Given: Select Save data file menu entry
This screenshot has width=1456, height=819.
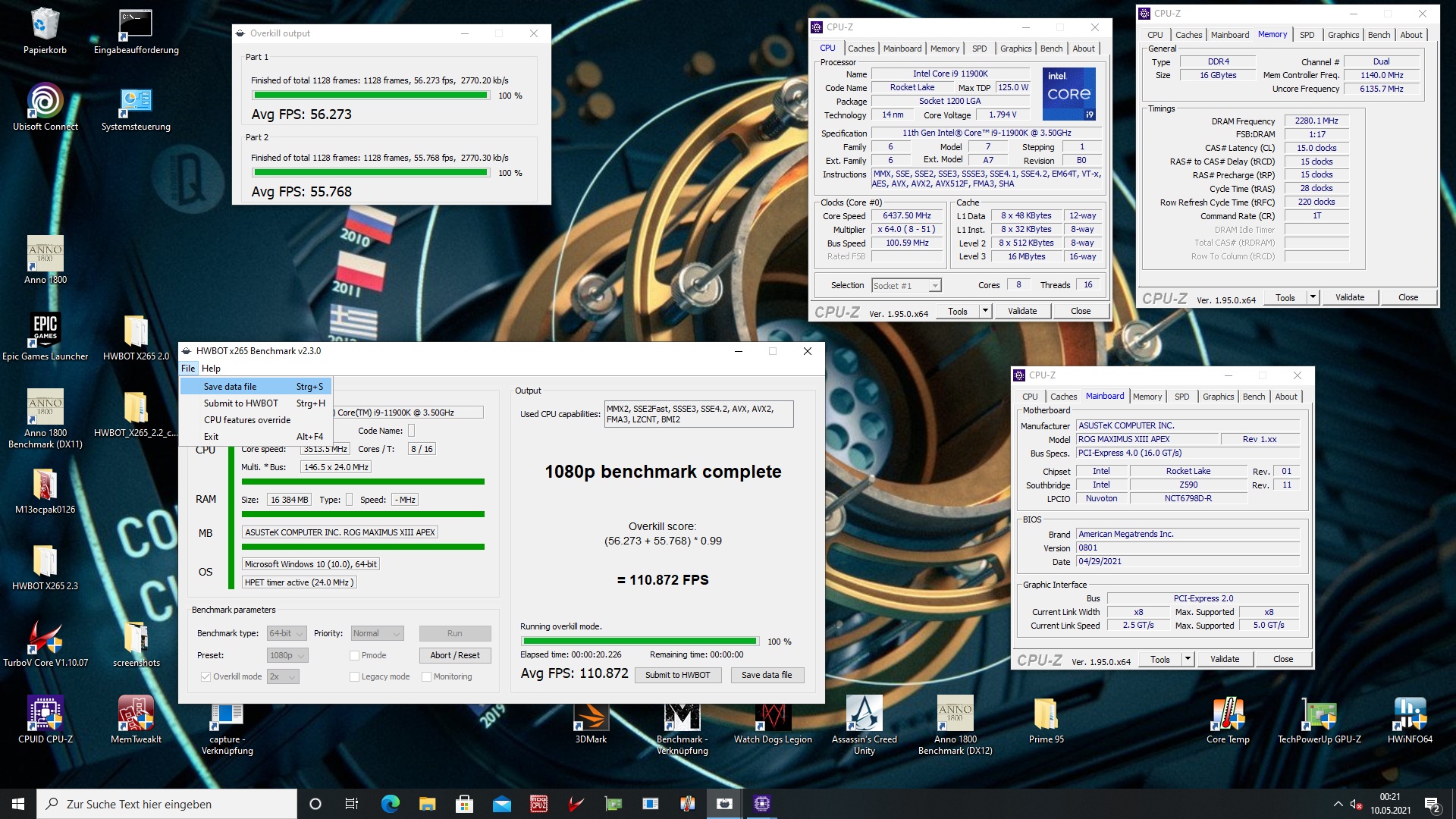Looking at the screenshot, I should coord(256,387).
